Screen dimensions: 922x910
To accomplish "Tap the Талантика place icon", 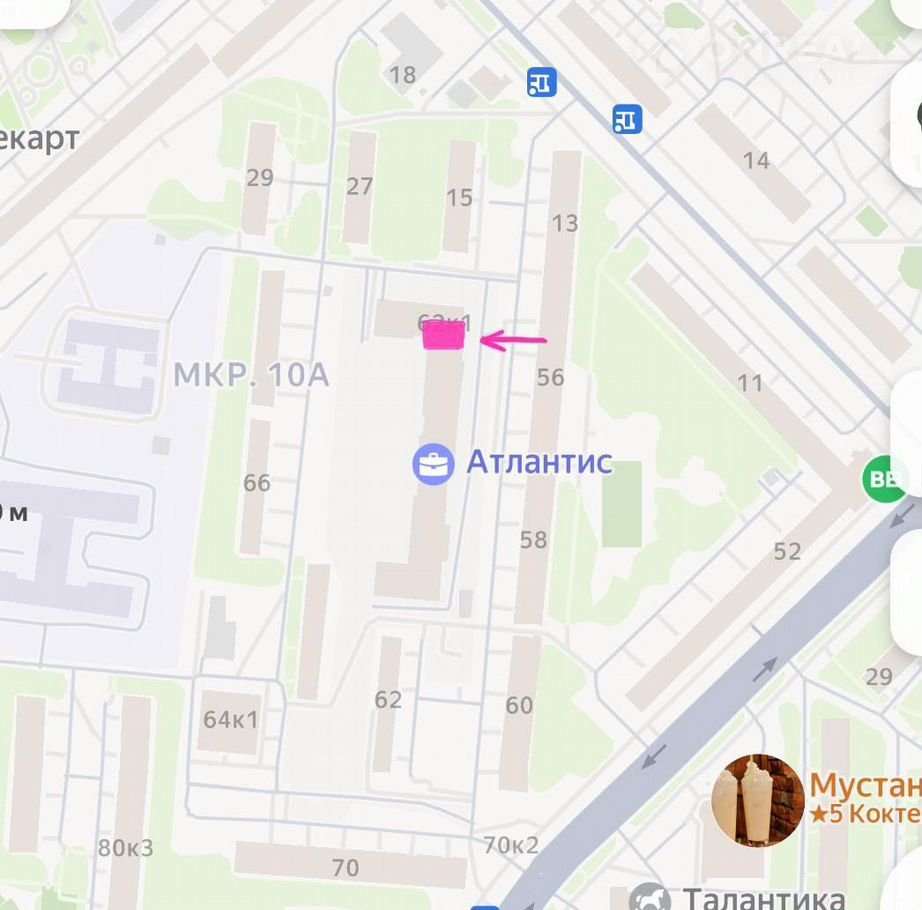I will 649,897.
